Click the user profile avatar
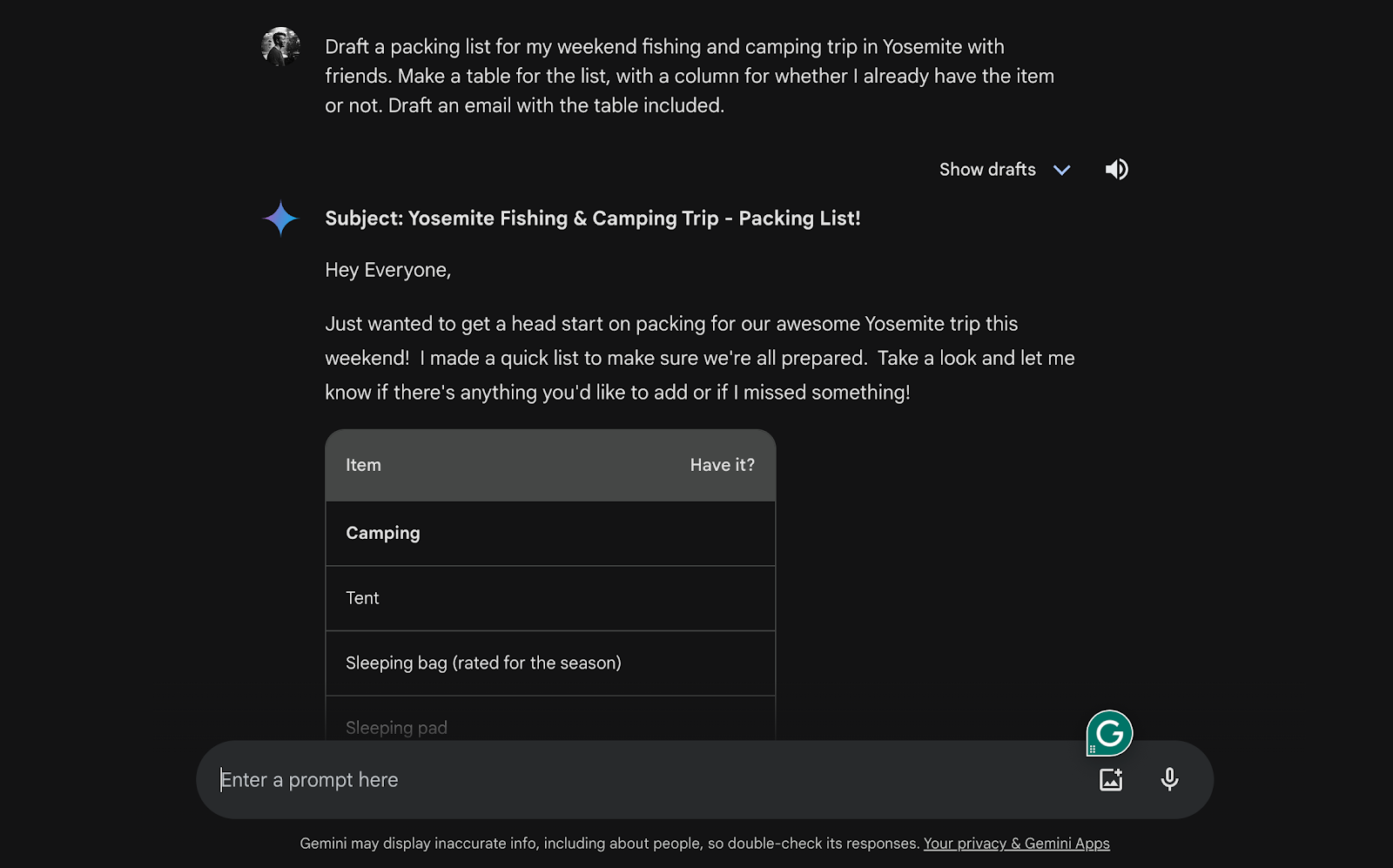Screen dimensions: 1393x868 point(280,46)
